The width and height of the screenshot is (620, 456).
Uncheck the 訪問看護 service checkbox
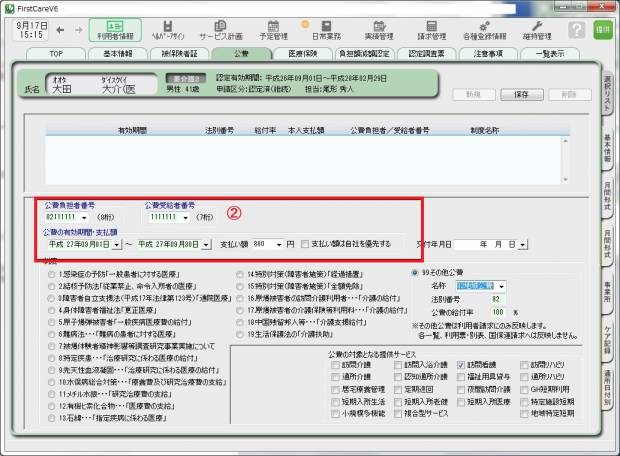click(x=462, y=365)
